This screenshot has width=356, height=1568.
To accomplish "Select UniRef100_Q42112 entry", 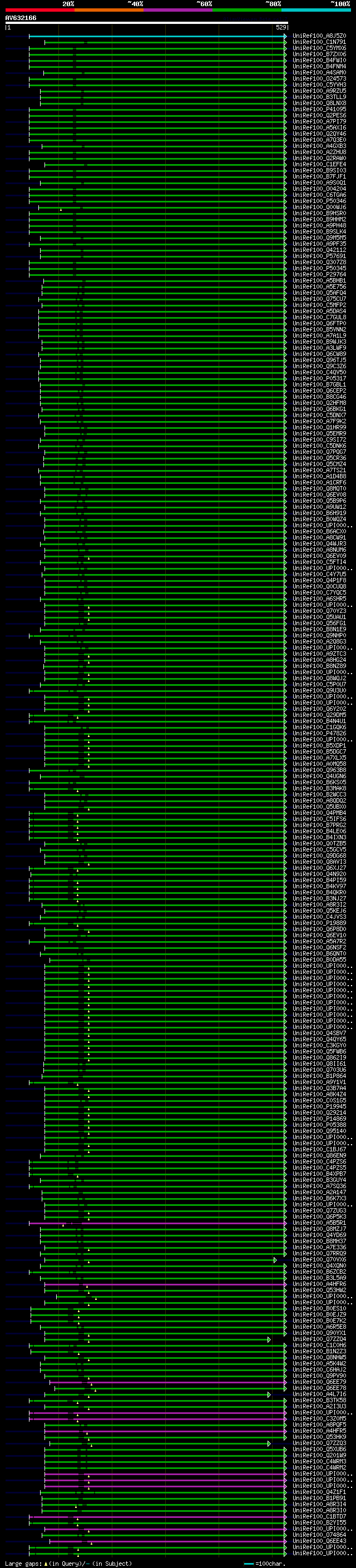I will 319,250.
